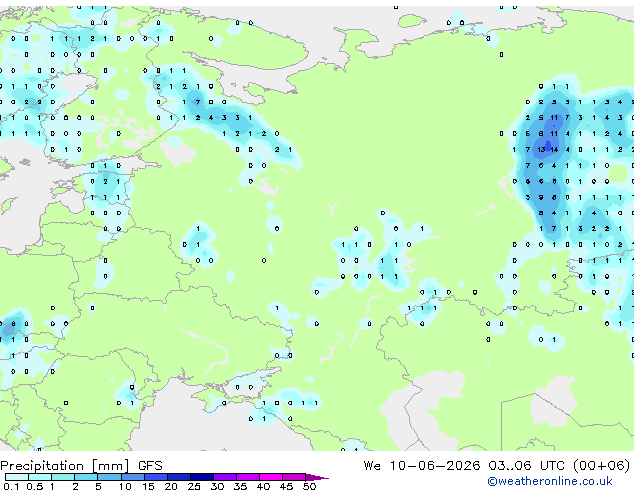Click the 1–2 mm legend swatch
The width and height of the screenshot is (634, 490).
(63, 477)
